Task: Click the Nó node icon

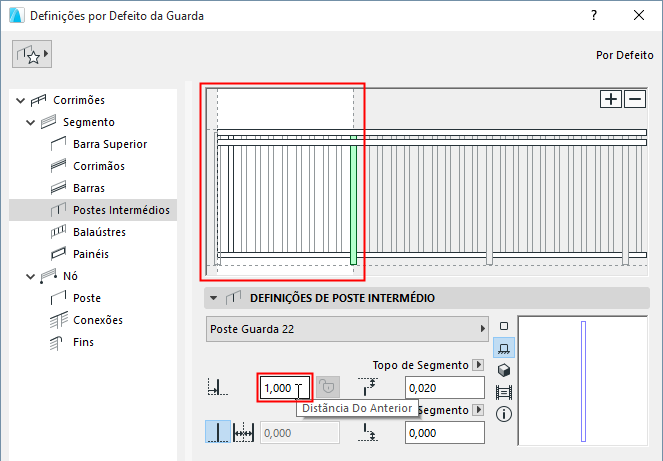Action: point(48,276)
